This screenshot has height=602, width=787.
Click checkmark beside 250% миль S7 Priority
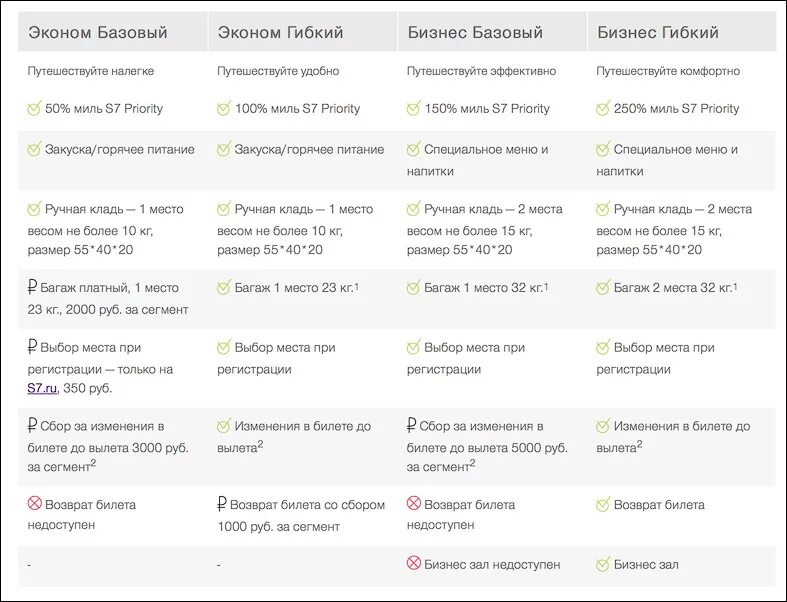click(x=603, y=108)
